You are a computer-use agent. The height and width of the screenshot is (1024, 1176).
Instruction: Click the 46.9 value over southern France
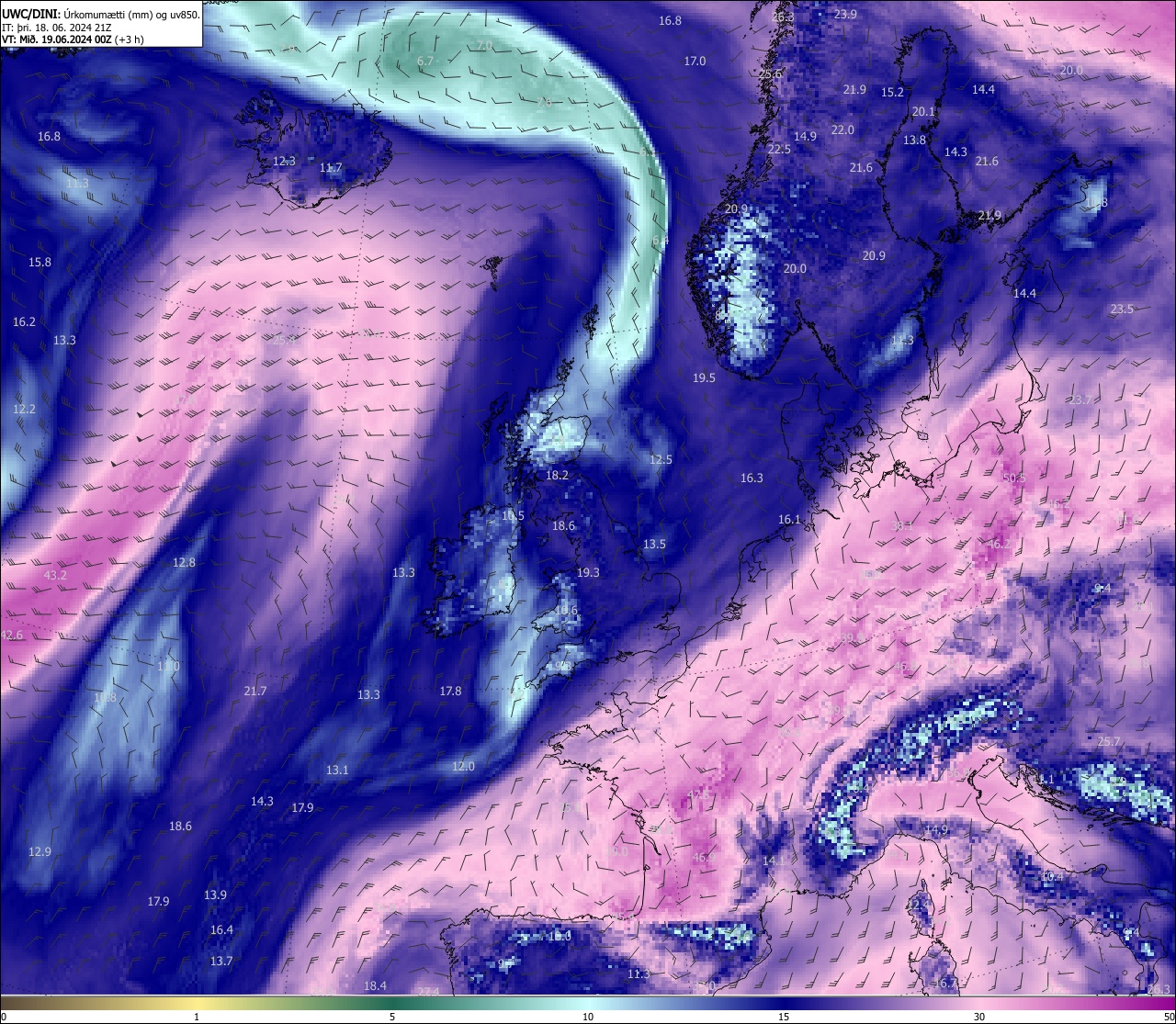pos(704,857)
